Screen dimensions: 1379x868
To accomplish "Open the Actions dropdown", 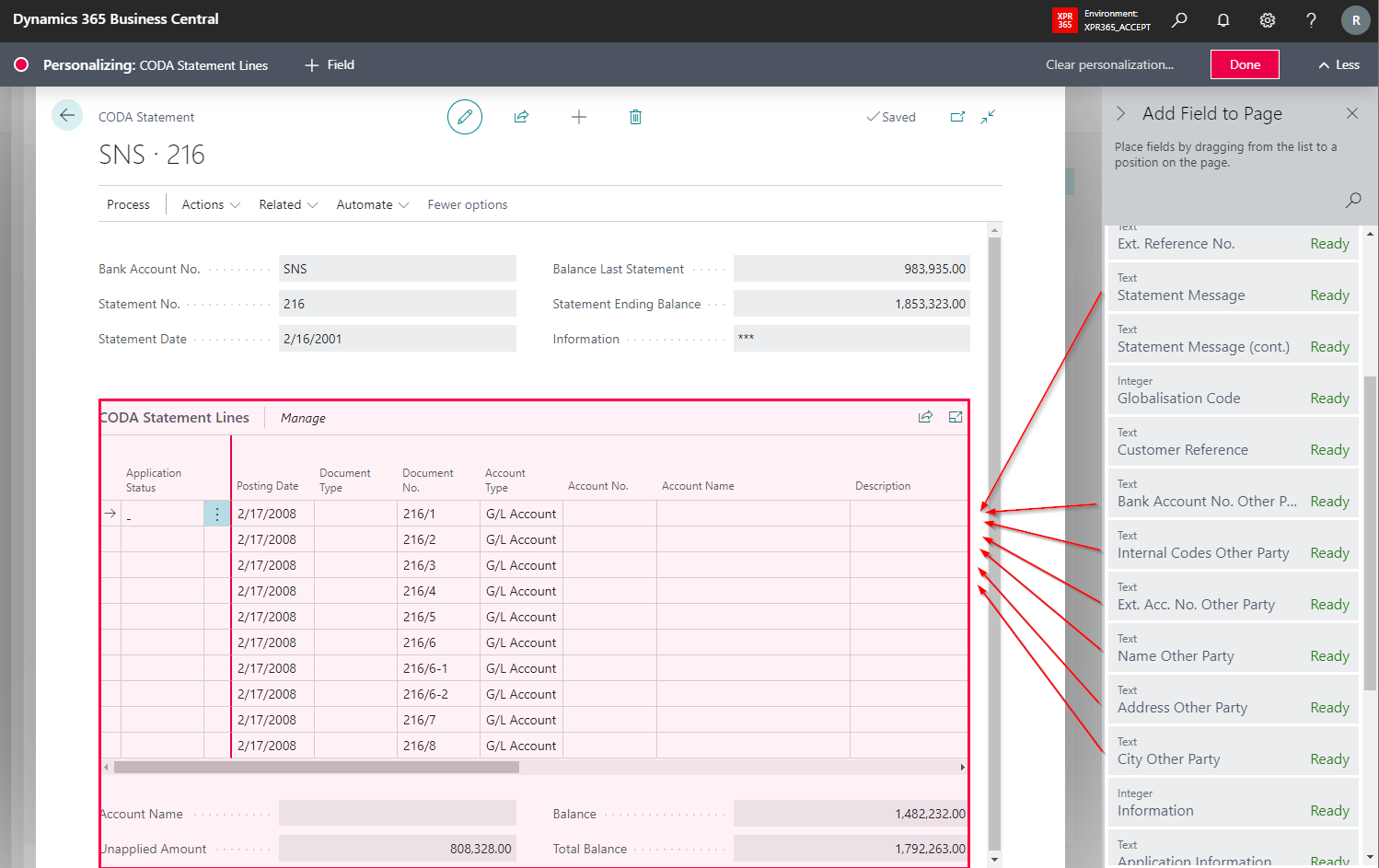I will click(211, 204).
